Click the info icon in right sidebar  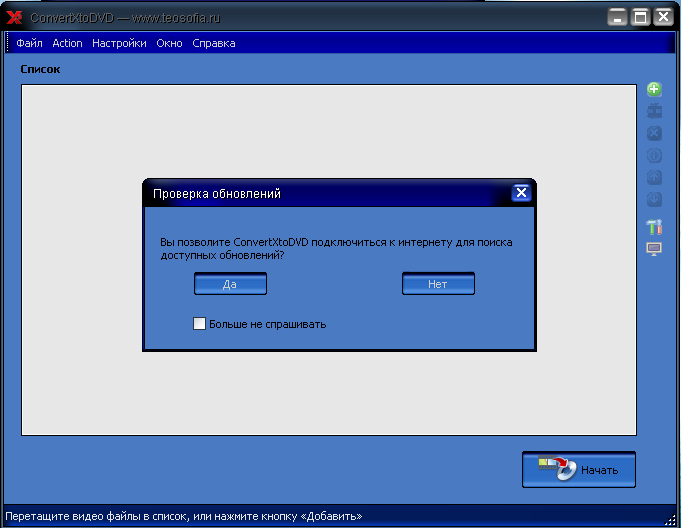(x=654, y=155)
